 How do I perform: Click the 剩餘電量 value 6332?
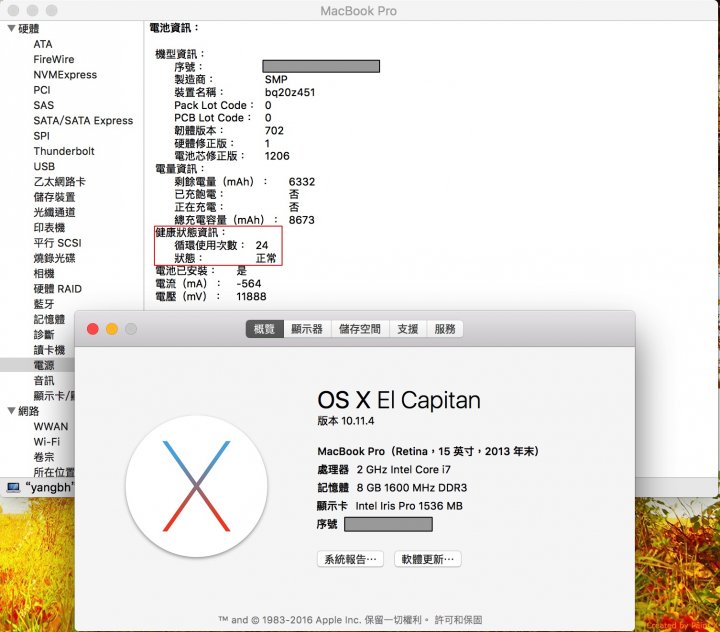coord(302,182)
